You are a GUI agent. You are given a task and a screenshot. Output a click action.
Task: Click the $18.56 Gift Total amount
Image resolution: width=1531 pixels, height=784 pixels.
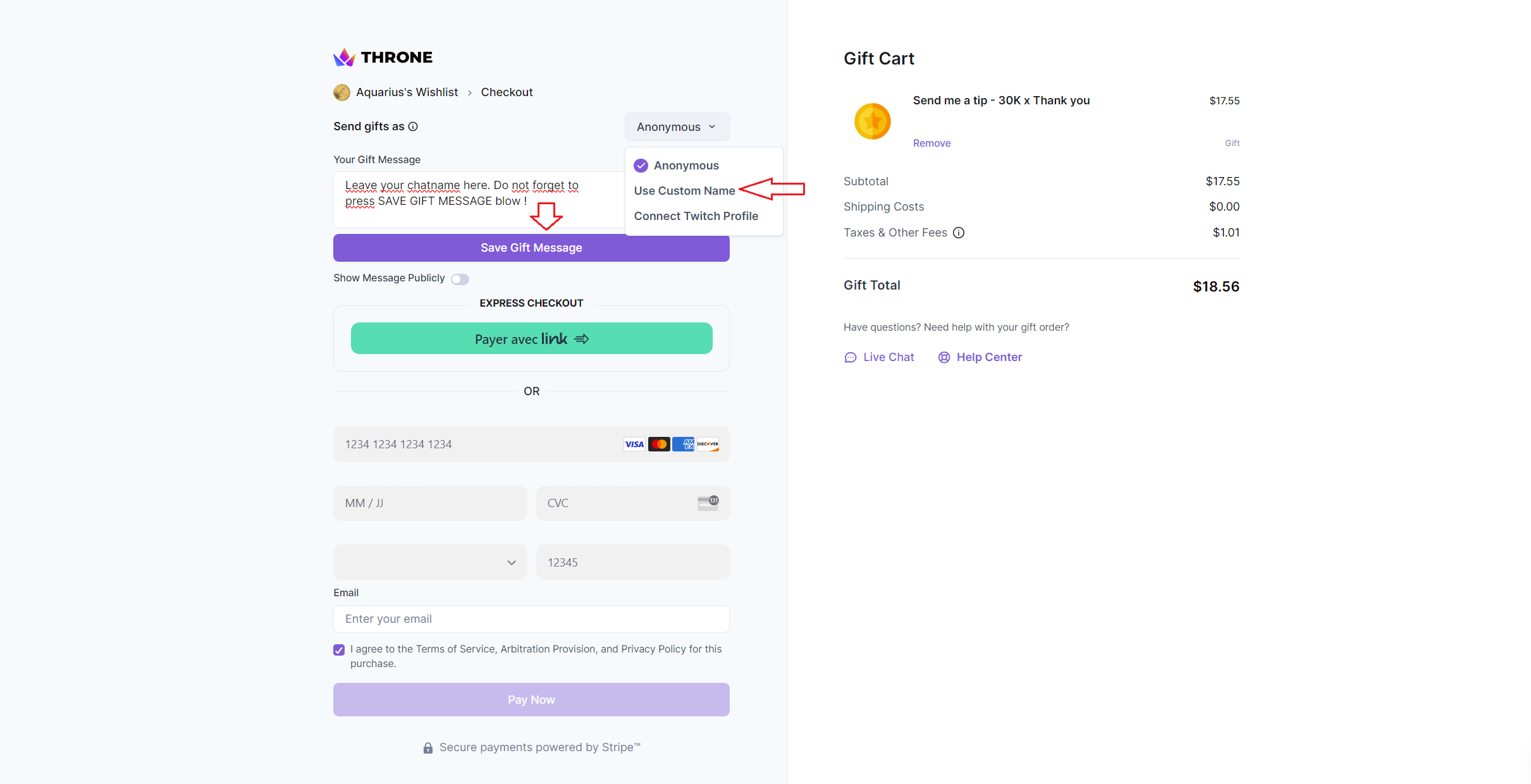pos(1215,287)
